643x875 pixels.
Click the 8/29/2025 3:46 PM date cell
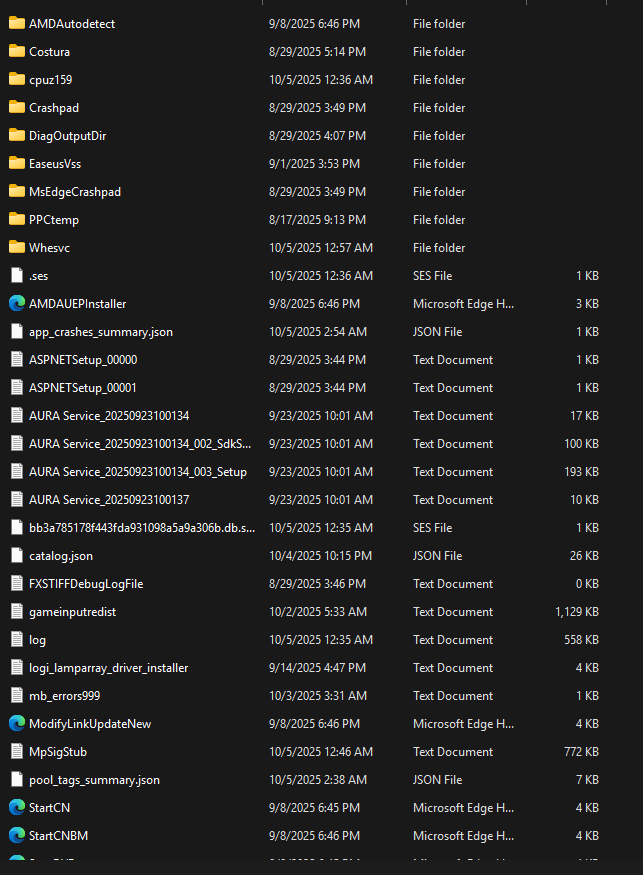click(317, 584)
